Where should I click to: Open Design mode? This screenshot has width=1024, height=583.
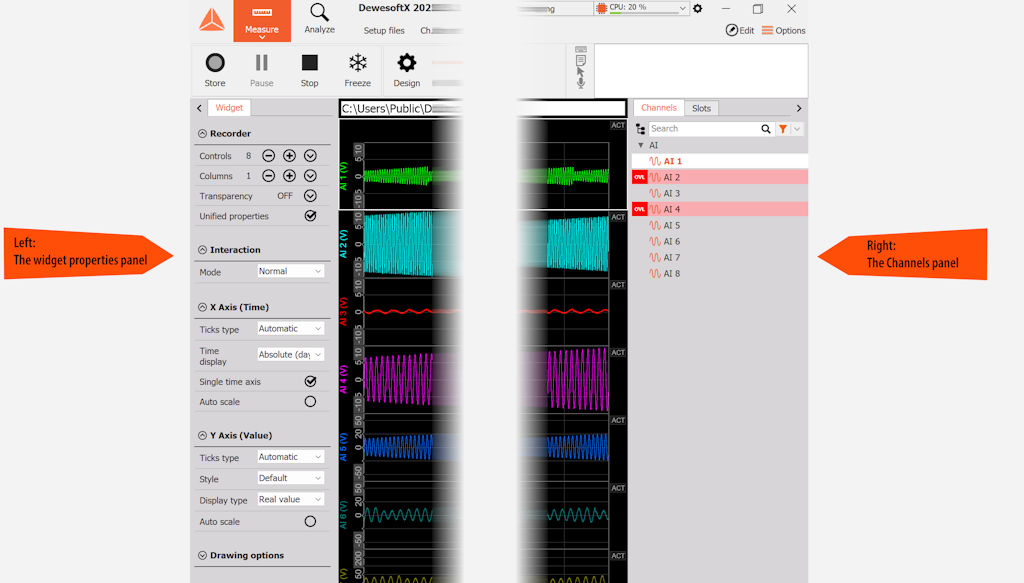(406, 70)
